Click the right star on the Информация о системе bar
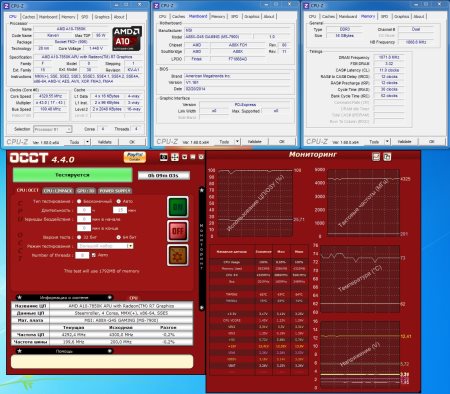The width and height of the screenshot is (450, 394). pyautogui.click(x=109, y=297)
